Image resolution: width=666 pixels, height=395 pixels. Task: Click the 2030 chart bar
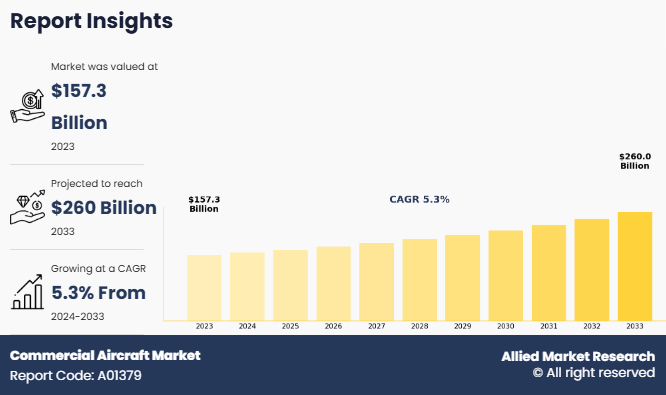pos(505,275)
